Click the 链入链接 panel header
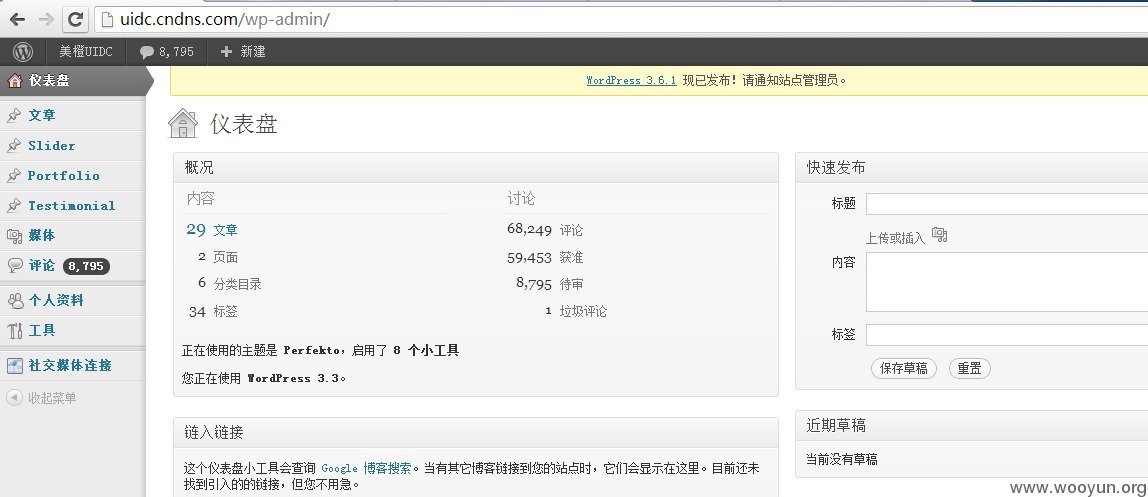The height and width of the screenshot is (497, 1148). coord(476,433)
